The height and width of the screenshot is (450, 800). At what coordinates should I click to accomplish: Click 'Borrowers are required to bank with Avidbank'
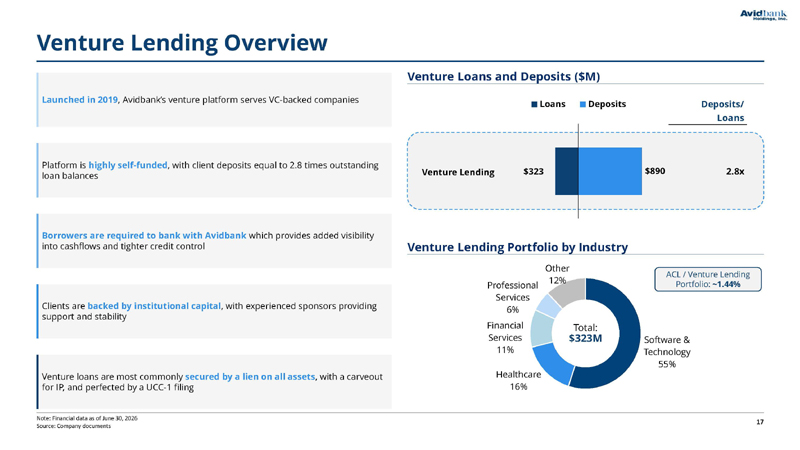144,236
